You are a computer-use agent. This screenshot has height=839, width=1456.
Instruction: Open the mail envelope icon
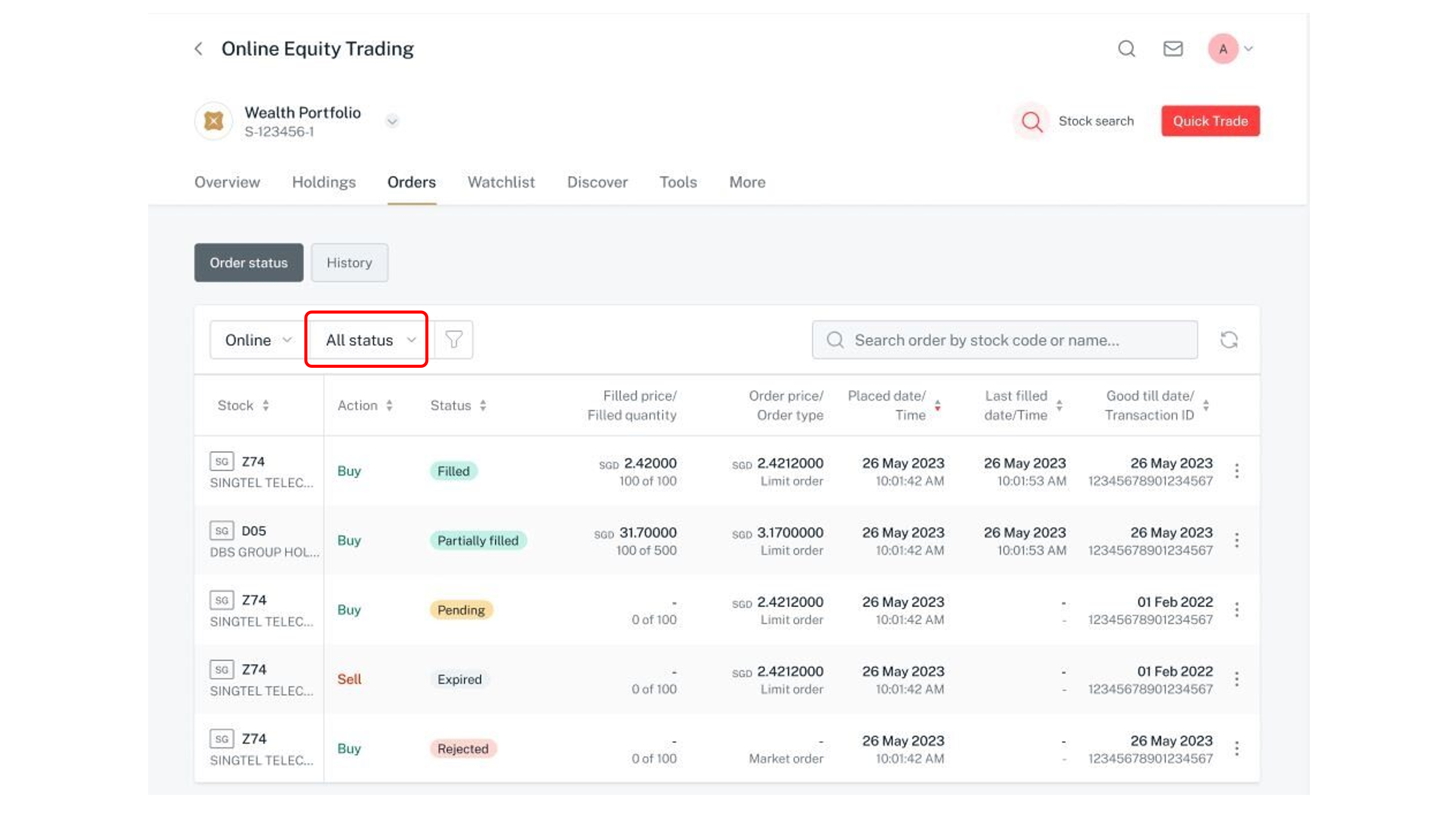[1173, 48]
